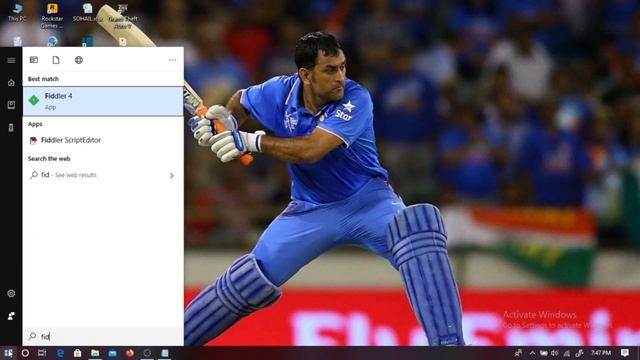This screenshot has width=640, height=360.
Task: Open Settings gear in search sidebar
Action: pos(11,293)
